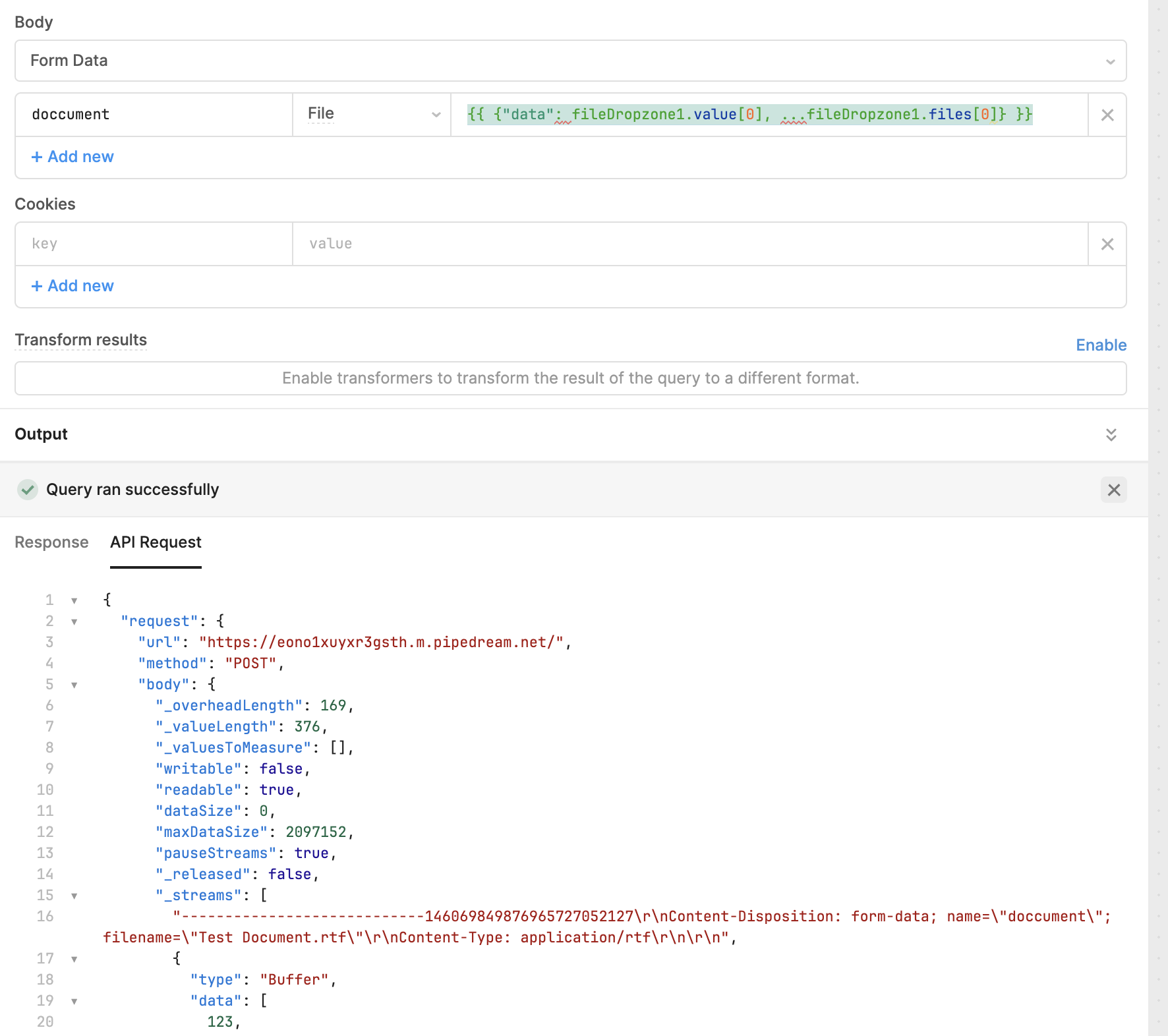Click the "_overheadLength" value 169
Viewport: 1168px width, 1036px height.
334,706
